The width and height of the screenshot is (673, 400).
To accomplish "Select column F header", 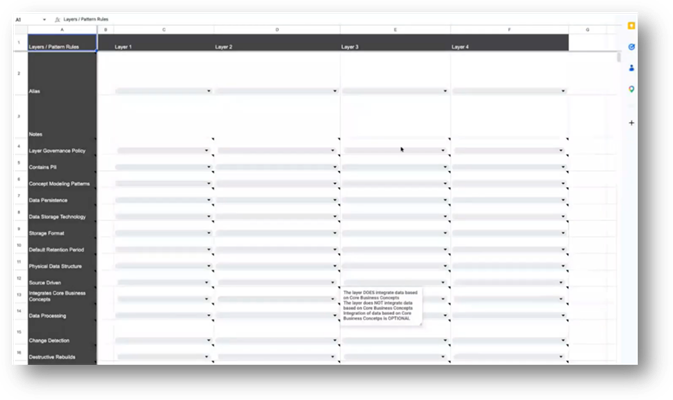I will (509, 30).
